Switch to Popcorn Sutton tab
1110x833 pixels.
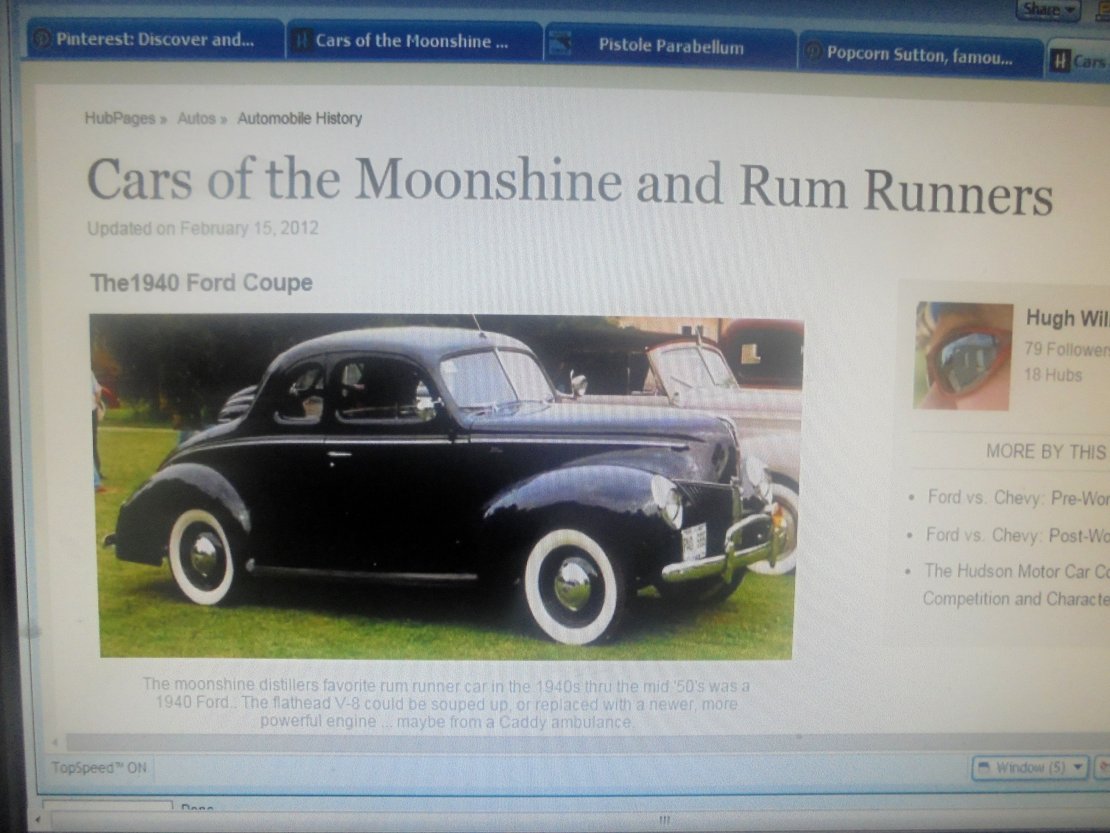click(x=920, y=54)
